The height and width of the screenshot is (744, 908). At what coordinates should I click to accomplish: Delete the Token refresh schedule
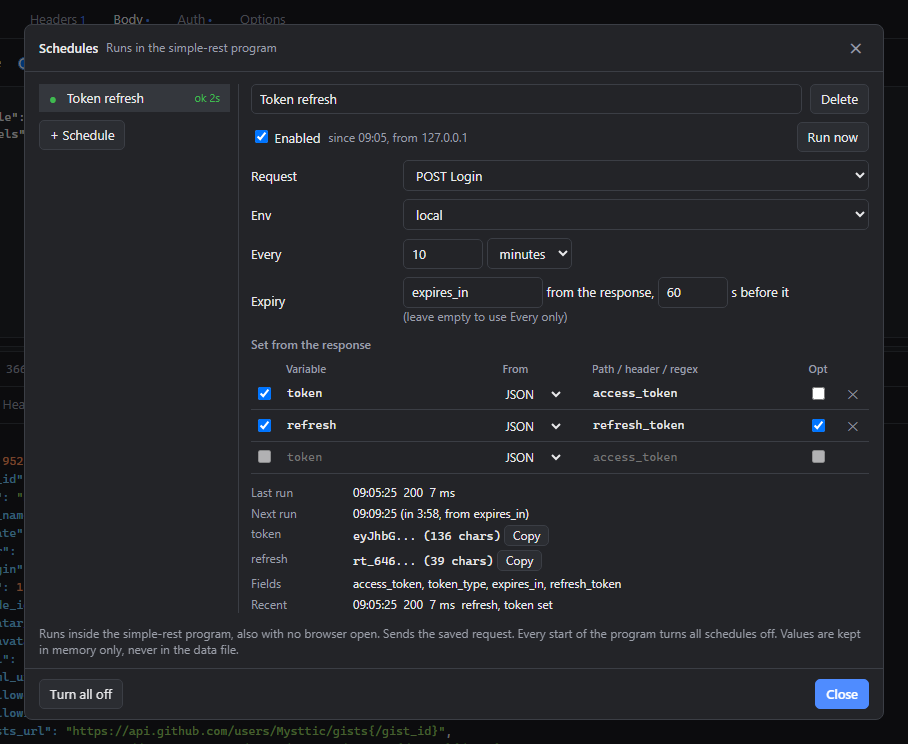click(839, 99)
